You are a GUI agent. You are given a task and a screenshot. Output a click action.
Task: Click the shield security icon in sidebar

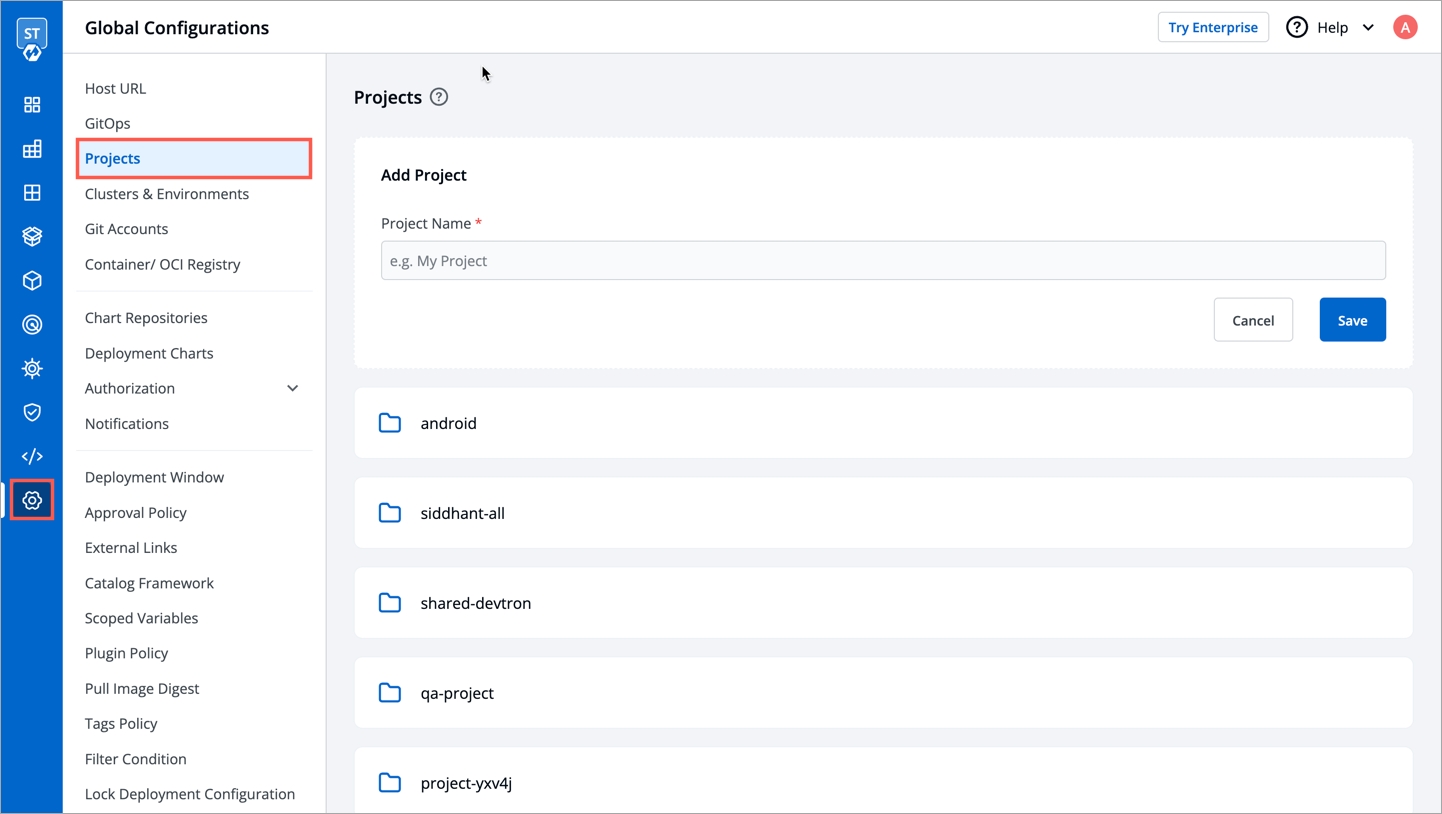click(32, 412)
